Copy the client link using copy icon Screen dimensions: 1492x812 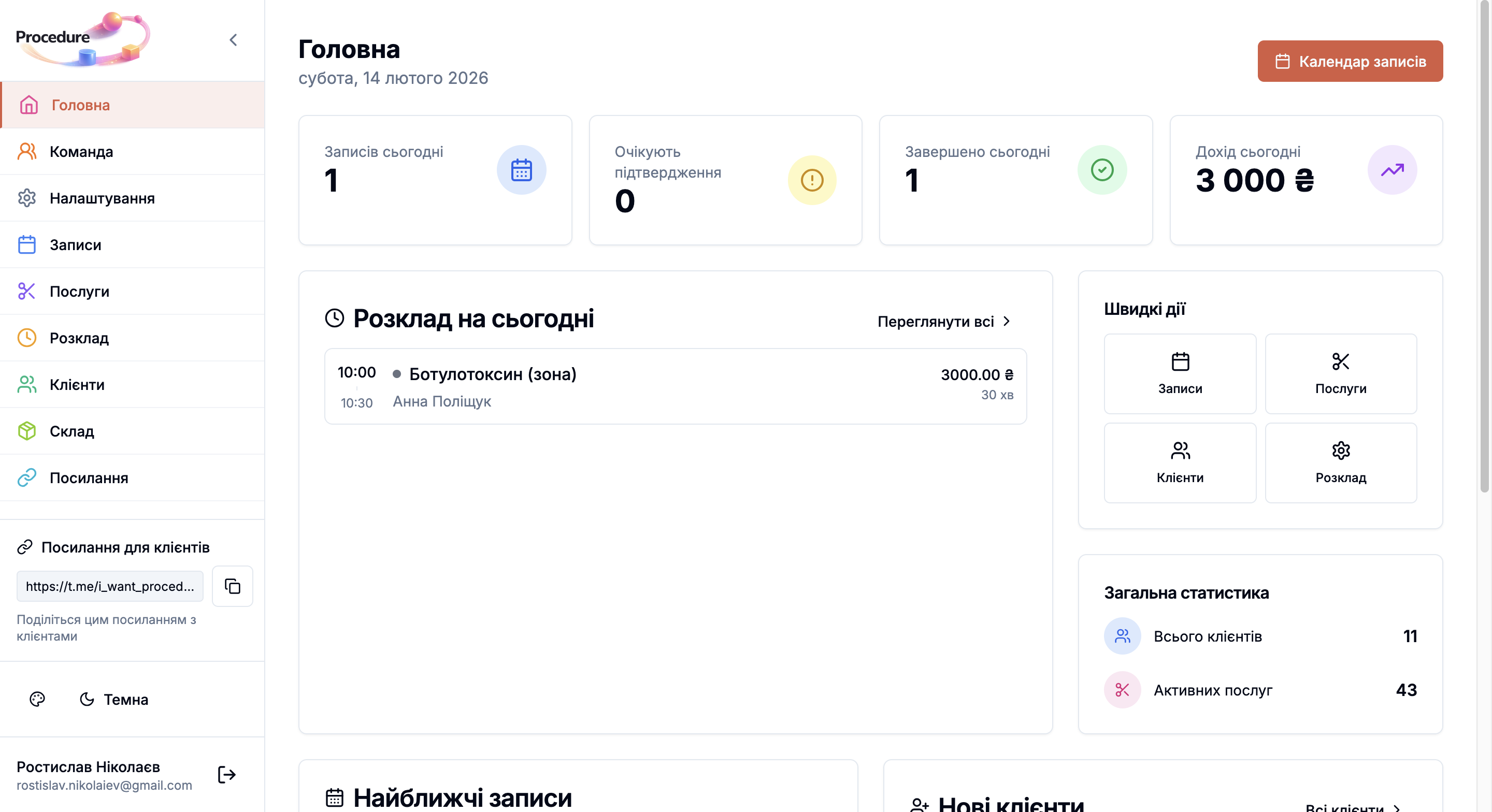point(232,586)
